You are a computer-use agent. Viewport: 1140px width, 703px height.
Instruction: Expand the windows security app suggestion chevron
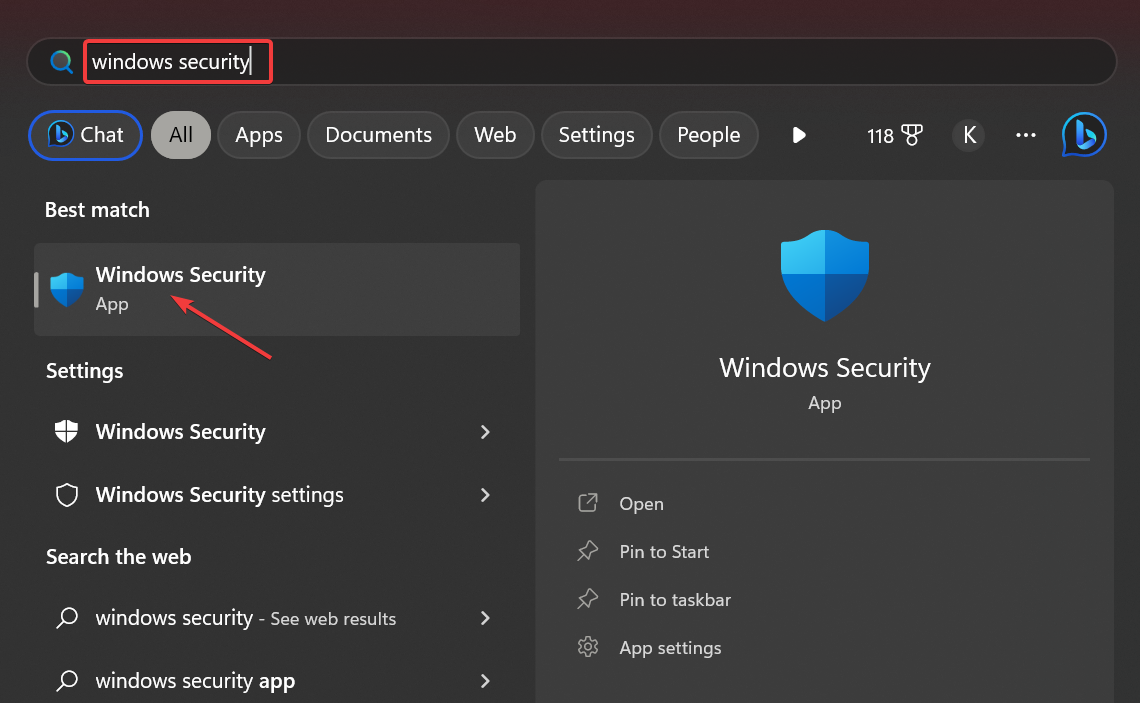click(x=485, y=680)
